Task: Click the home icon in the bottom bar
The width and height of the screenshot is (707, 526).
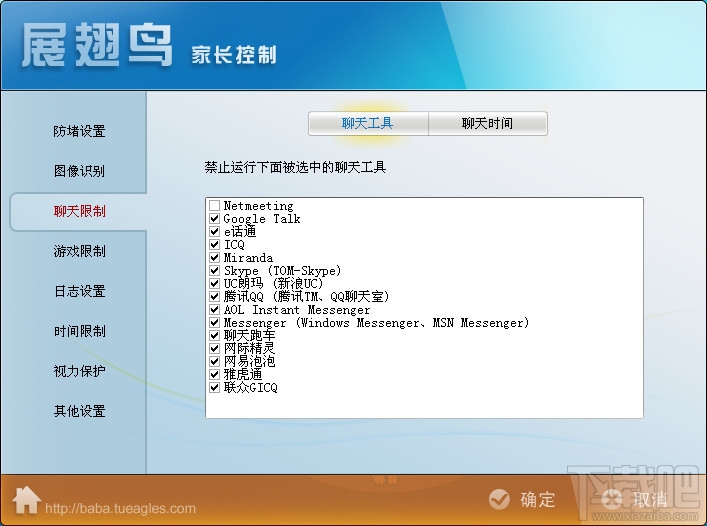Action: (x=26, y=499)
